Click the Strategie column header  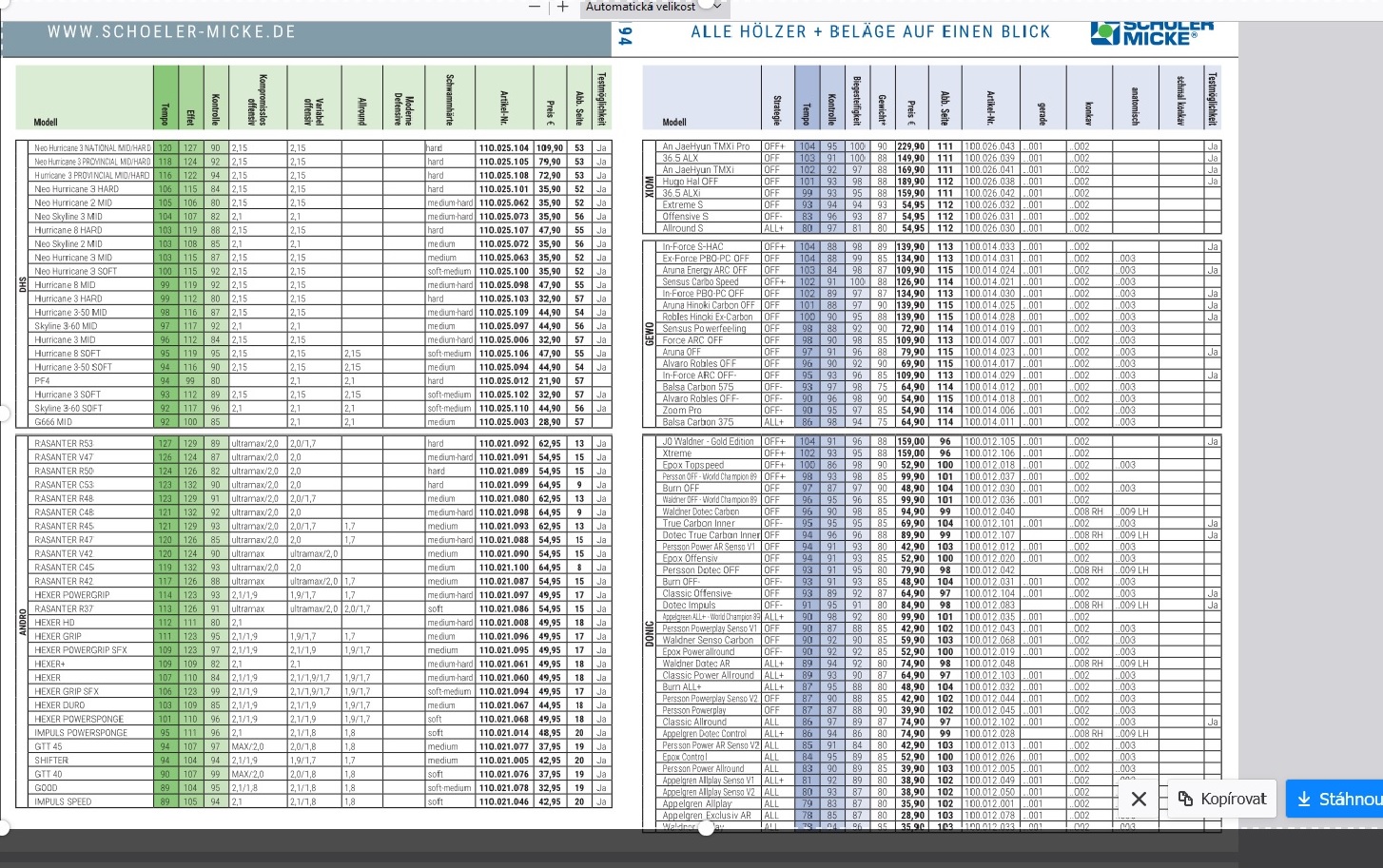pos(777,110)
